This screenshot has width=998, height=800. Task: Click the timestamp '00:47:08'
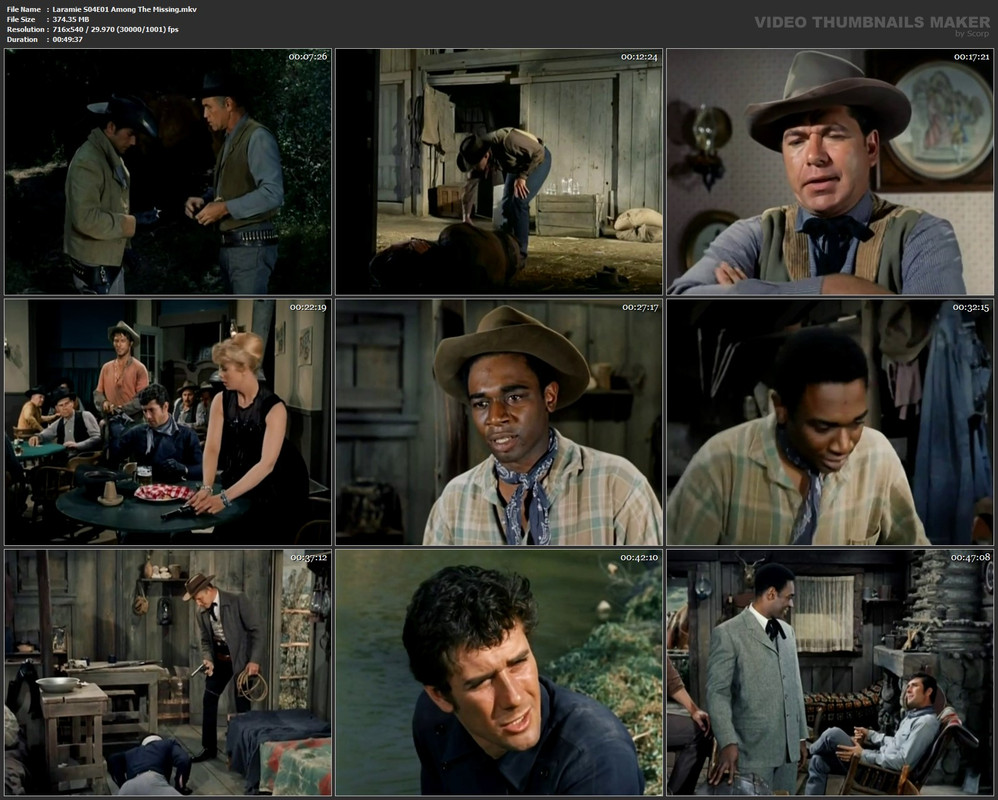(x=971, y=558)
